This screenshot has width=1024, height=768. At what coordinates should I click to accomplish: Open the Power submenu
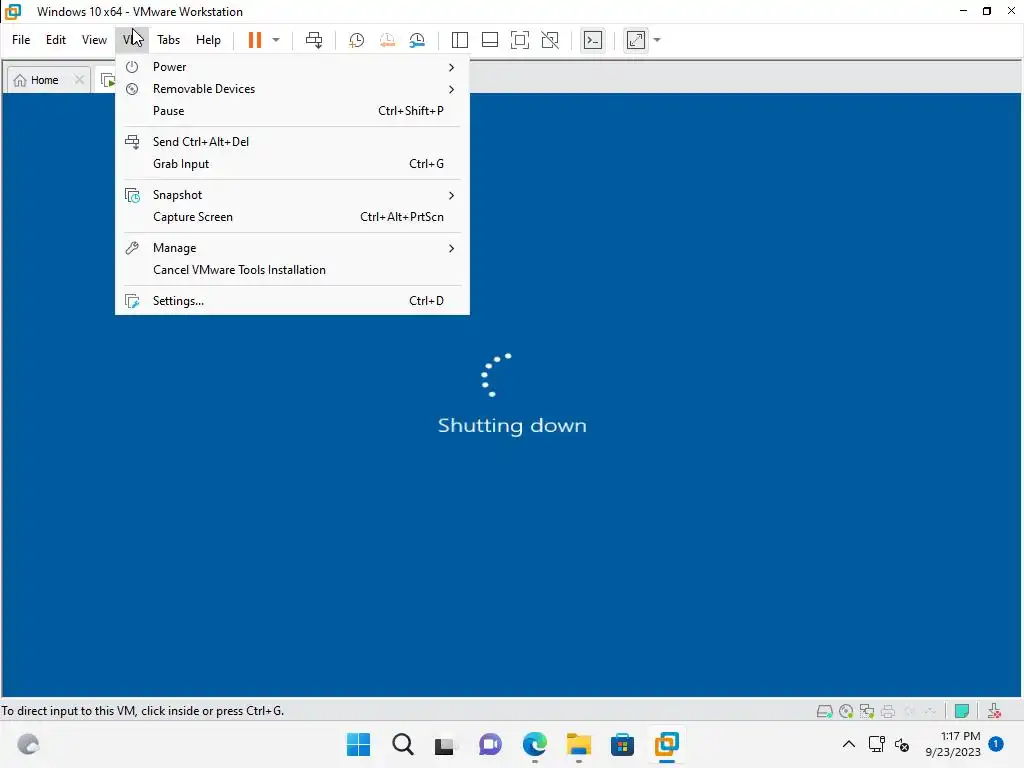pyautogui.click(x=292, y=67)
